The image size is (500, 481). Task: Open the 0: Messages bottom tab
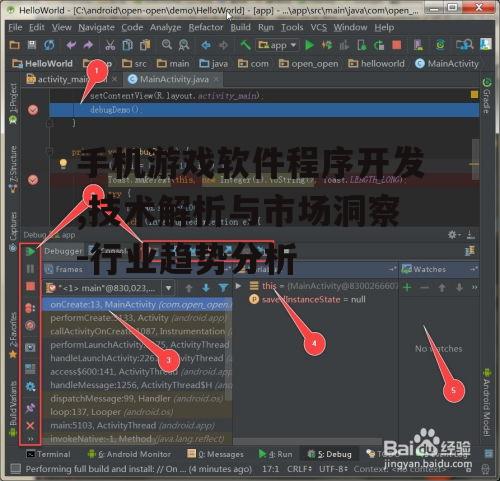point(216,454)
